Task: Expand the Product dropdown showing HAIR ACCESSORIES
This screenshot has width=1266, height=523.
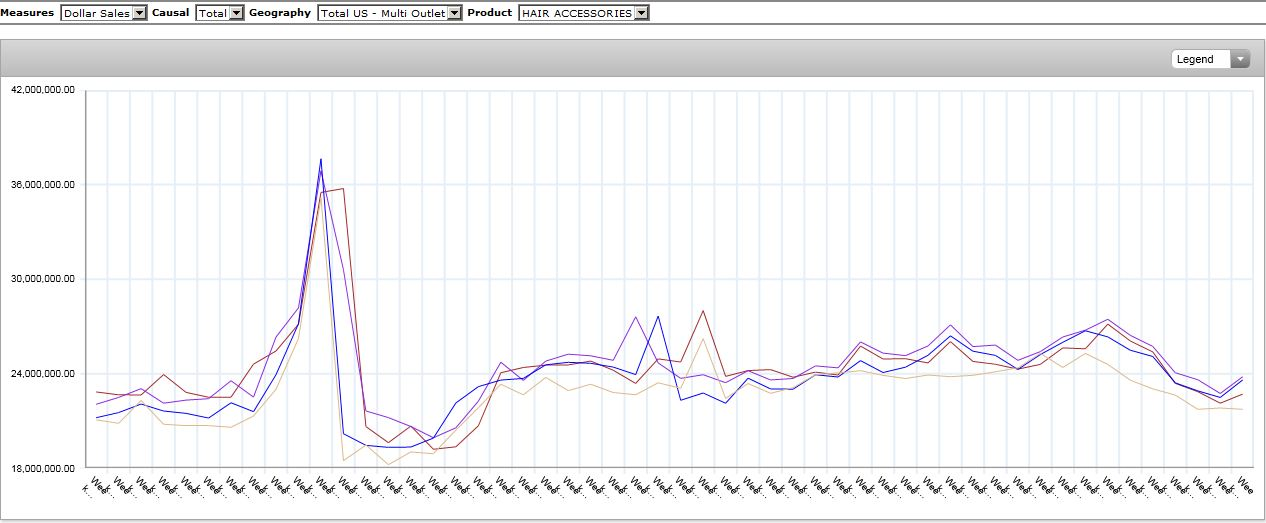Action: pyautogui.click(x=584, y=13)
